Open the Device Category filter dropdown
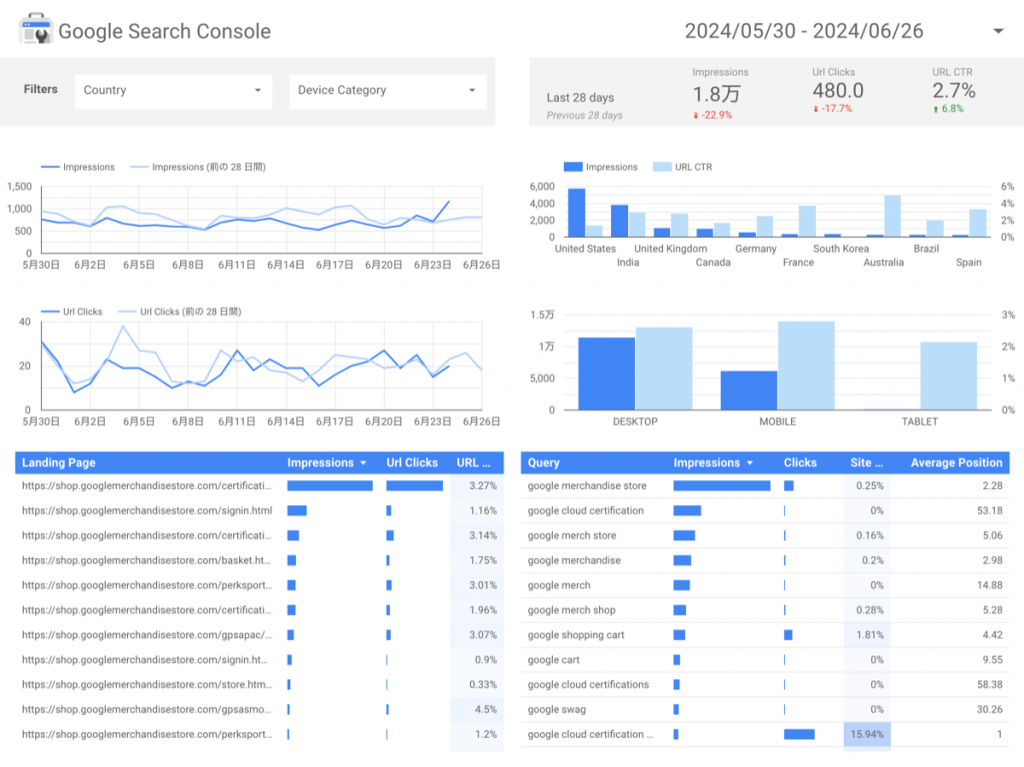Screen dimensions: 1024x767 coord(387,91)
